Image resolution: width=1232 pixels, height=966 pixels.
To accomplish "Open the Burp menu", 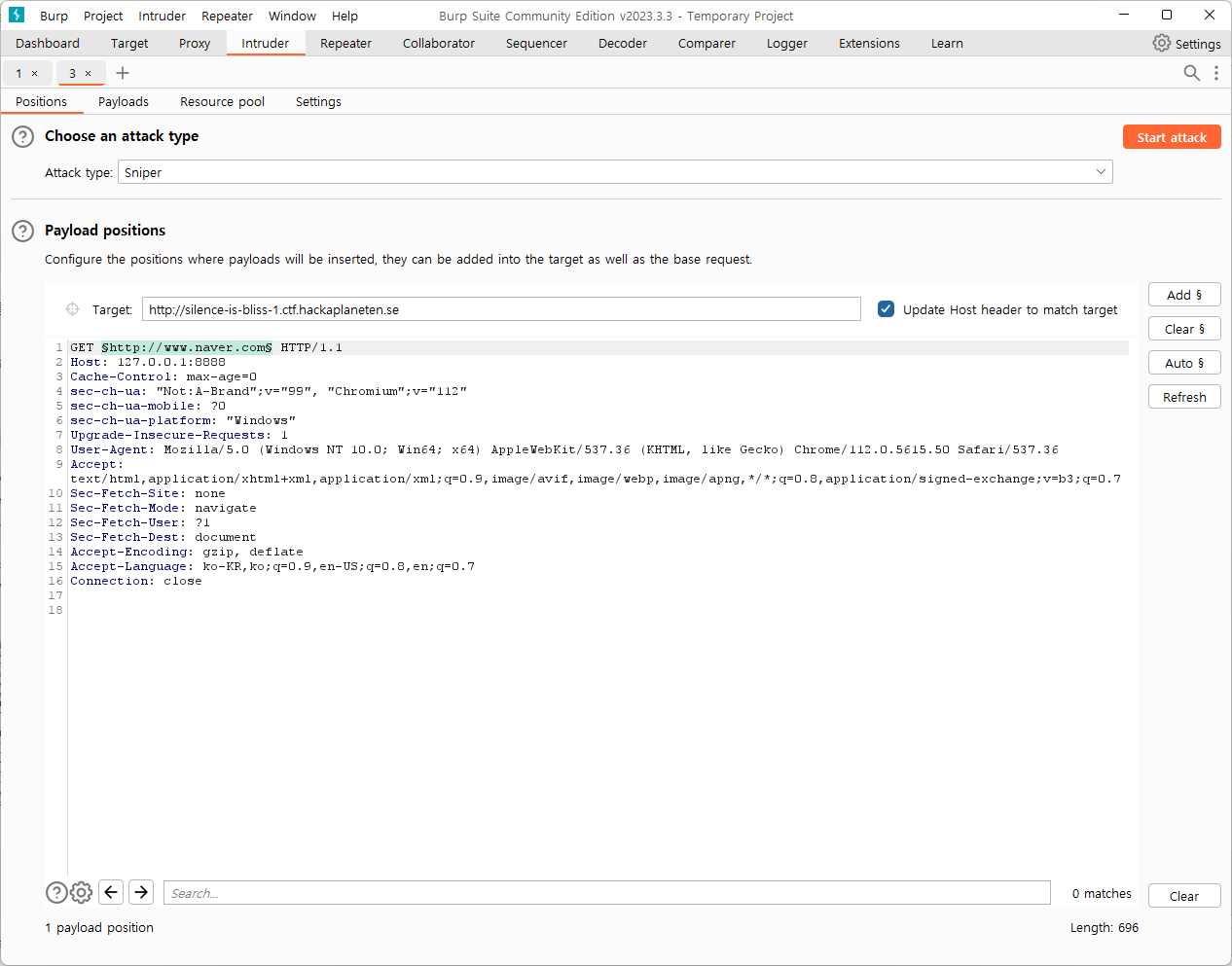I will coord(54,16).
